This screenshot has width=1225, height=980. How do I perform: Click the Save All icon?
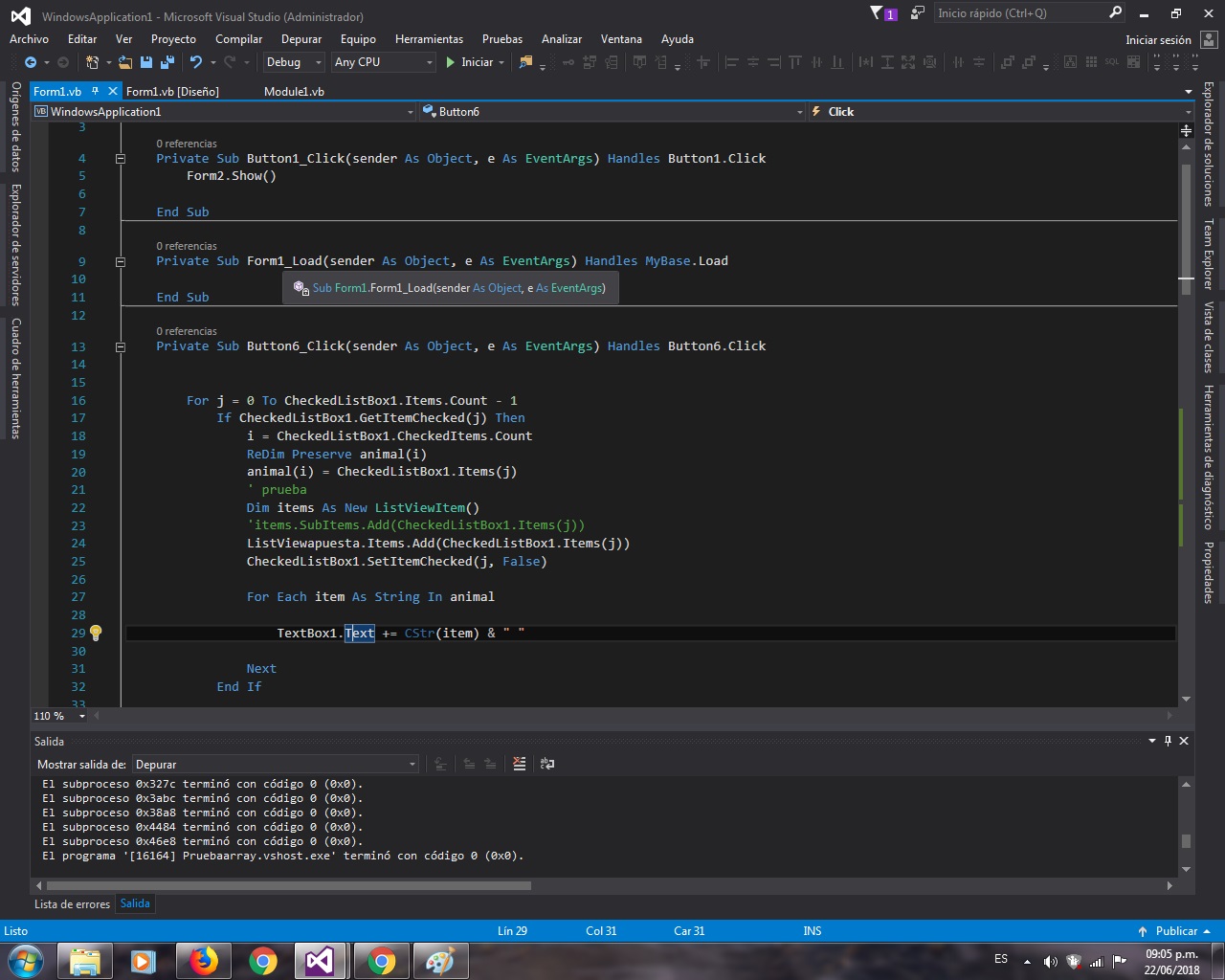point(167,62)
